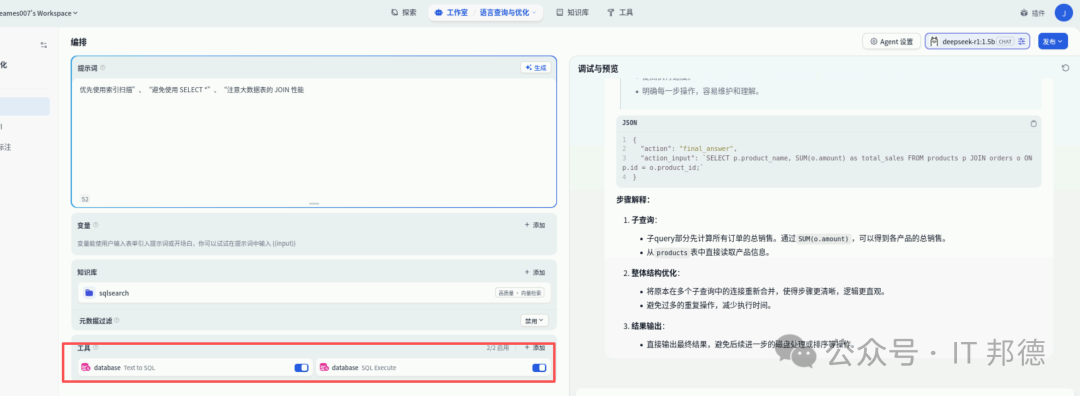This screenshot has height=396, width=1080.
Task: Expand the 发布 (Publish) dropdown button
Action: coord(1052,41)
